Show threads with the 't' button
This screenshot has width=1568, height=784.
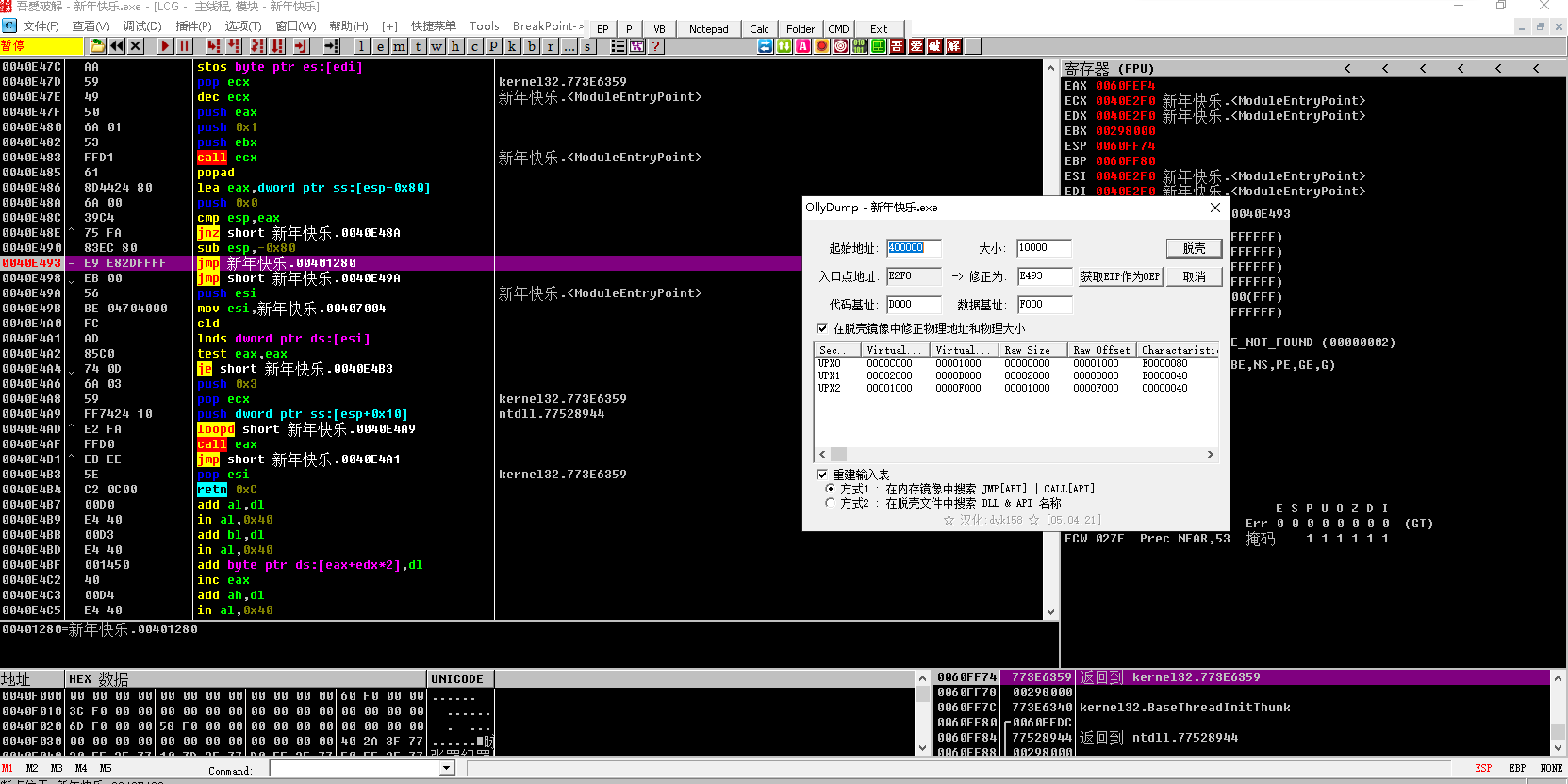pos(418,45)
